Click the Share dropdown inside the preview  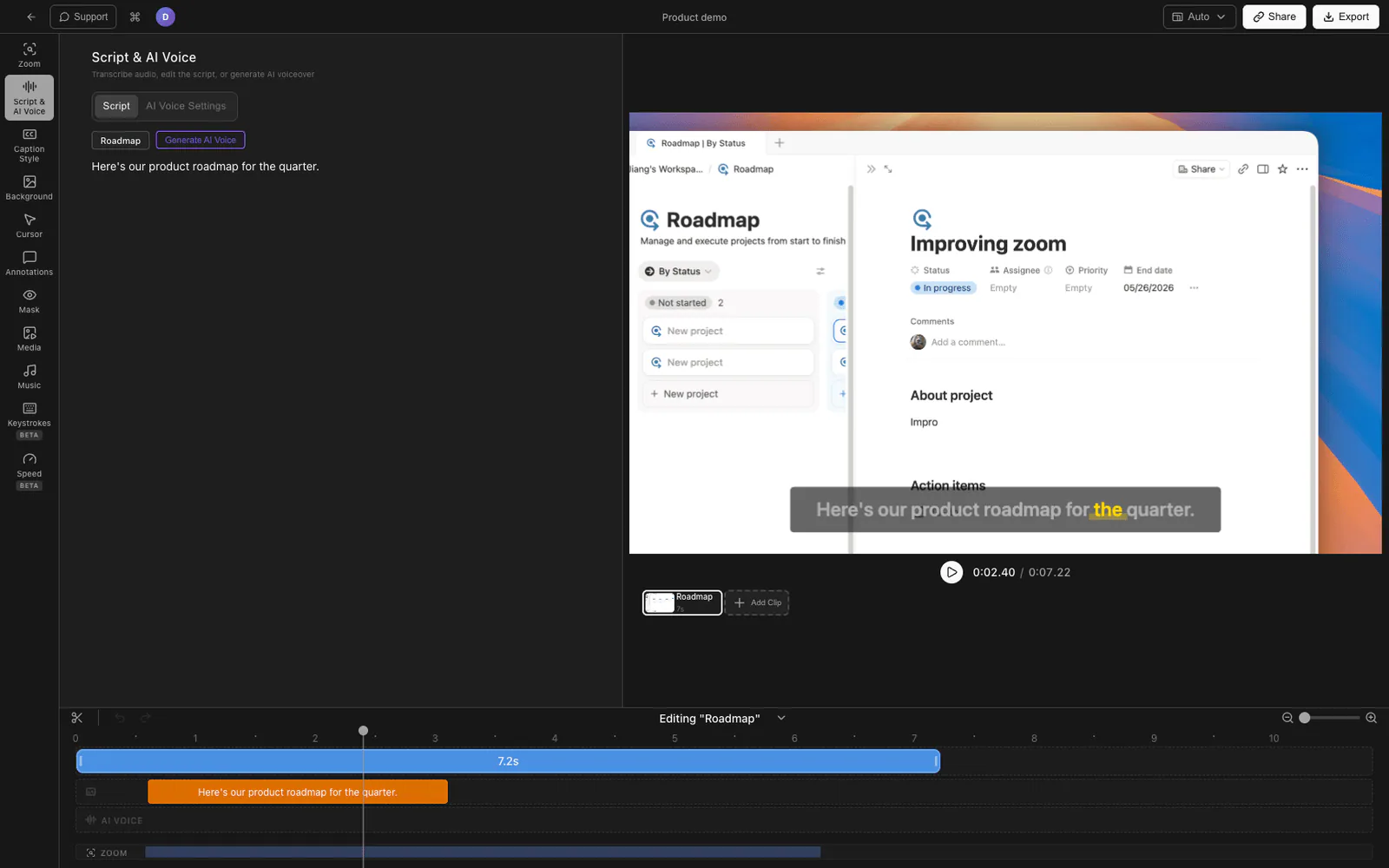pos(1201,169)
